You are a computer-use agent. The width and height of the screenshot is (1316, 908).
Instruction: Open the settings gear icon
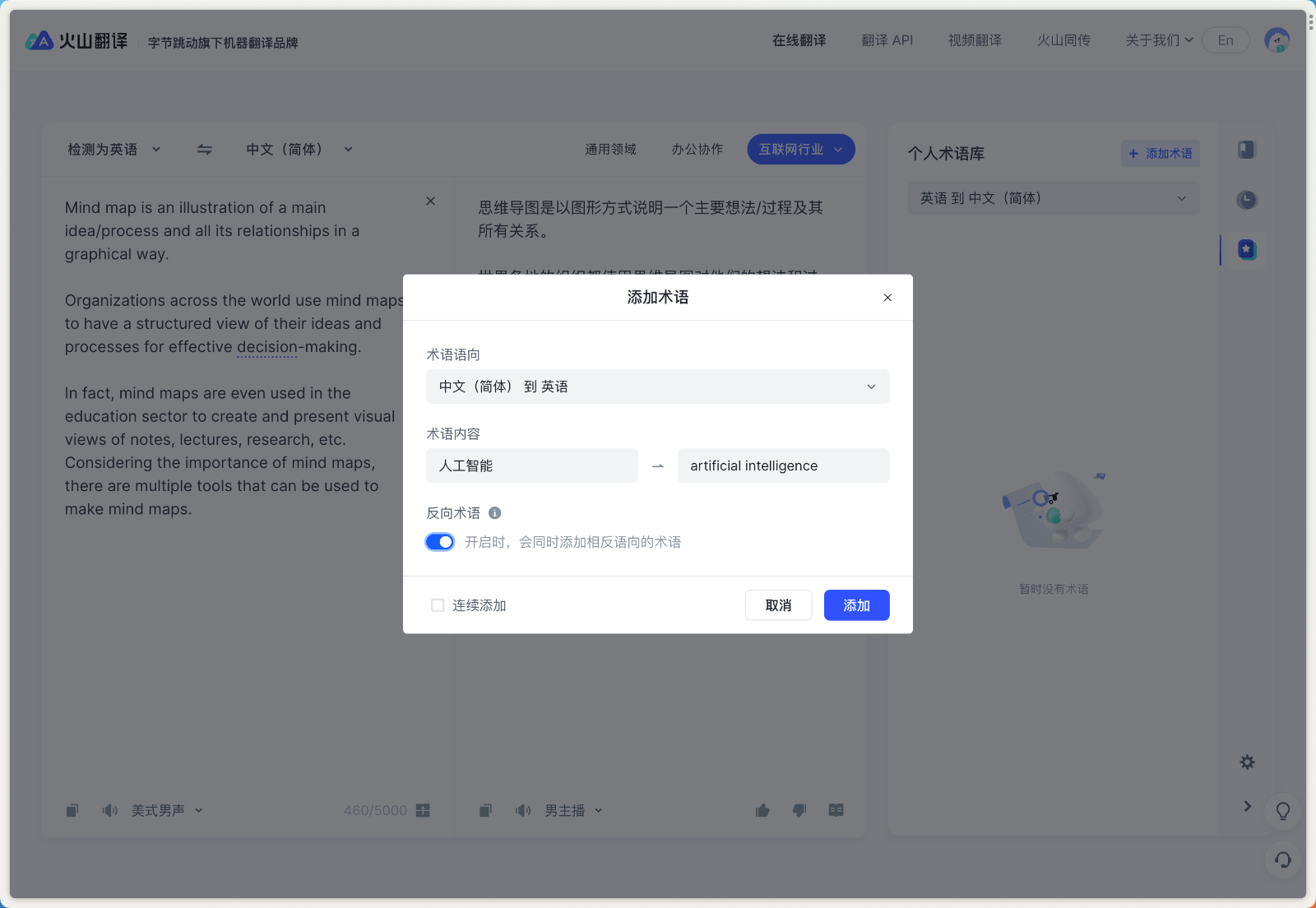tap(1247, 762)
